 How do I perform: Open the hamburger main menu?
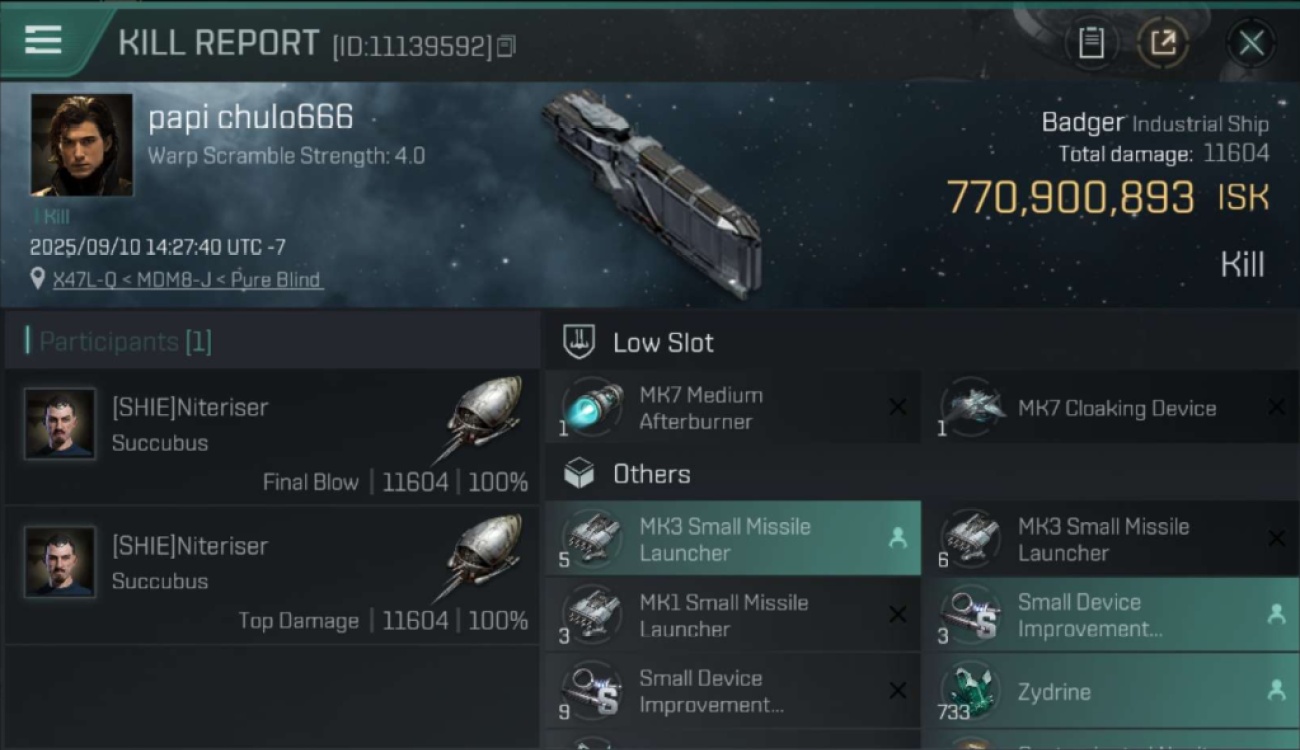(44, 40)
